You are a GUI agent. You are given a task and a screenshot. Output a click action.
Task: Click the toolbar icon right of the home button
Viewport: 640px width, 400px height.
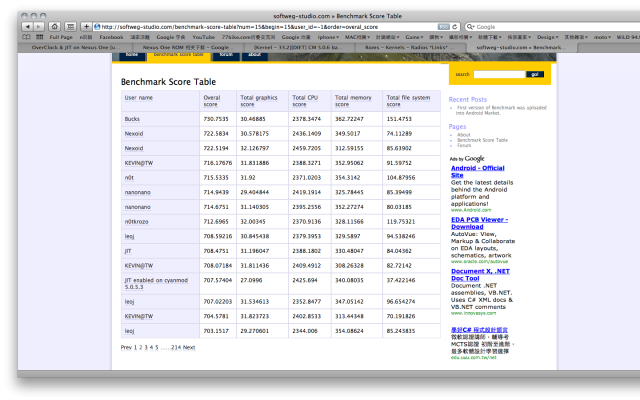click(x=71, y=27)
